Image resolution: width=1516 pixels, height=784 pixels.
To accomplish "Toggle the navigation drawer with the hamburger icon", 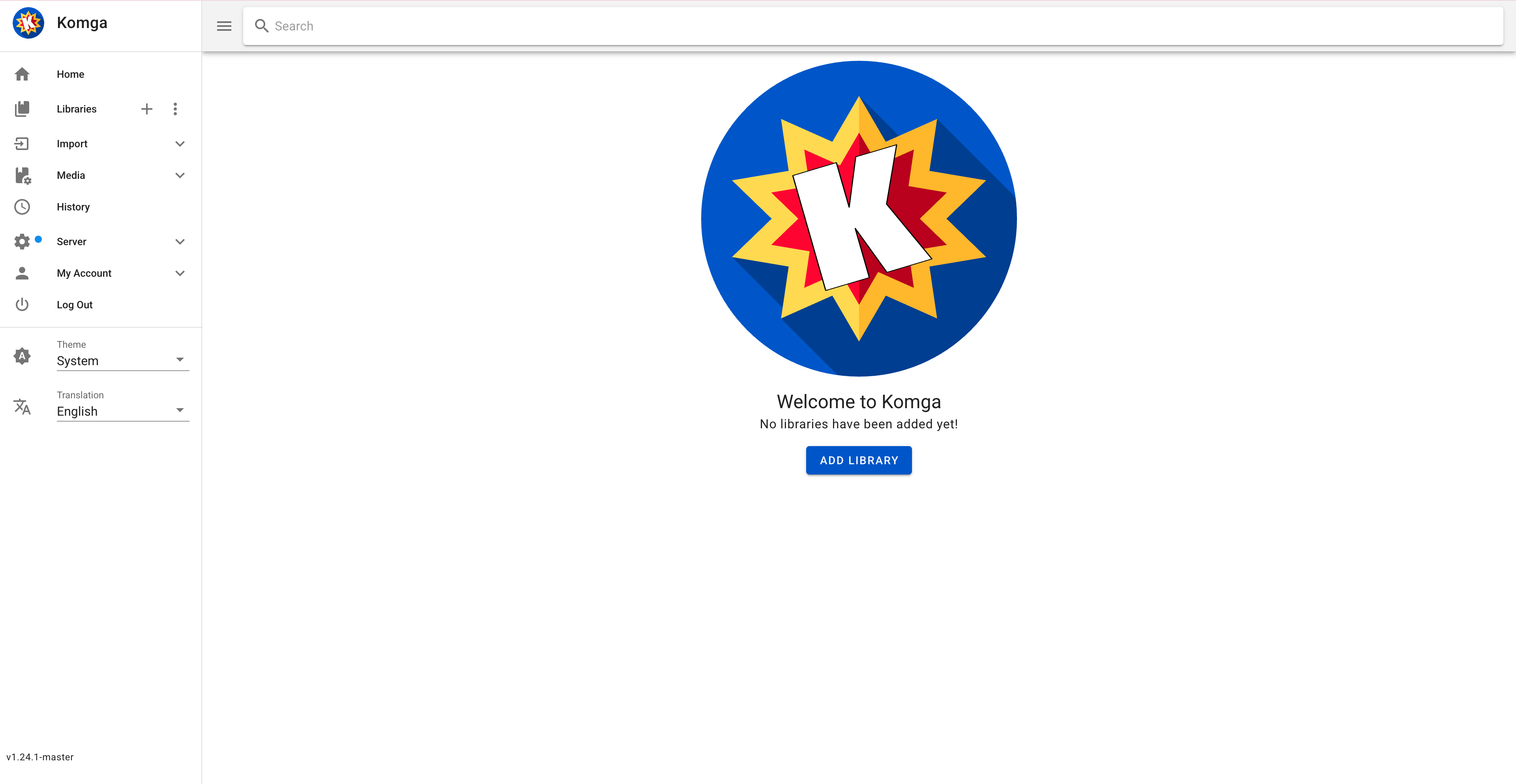I will tap(223, 26).
